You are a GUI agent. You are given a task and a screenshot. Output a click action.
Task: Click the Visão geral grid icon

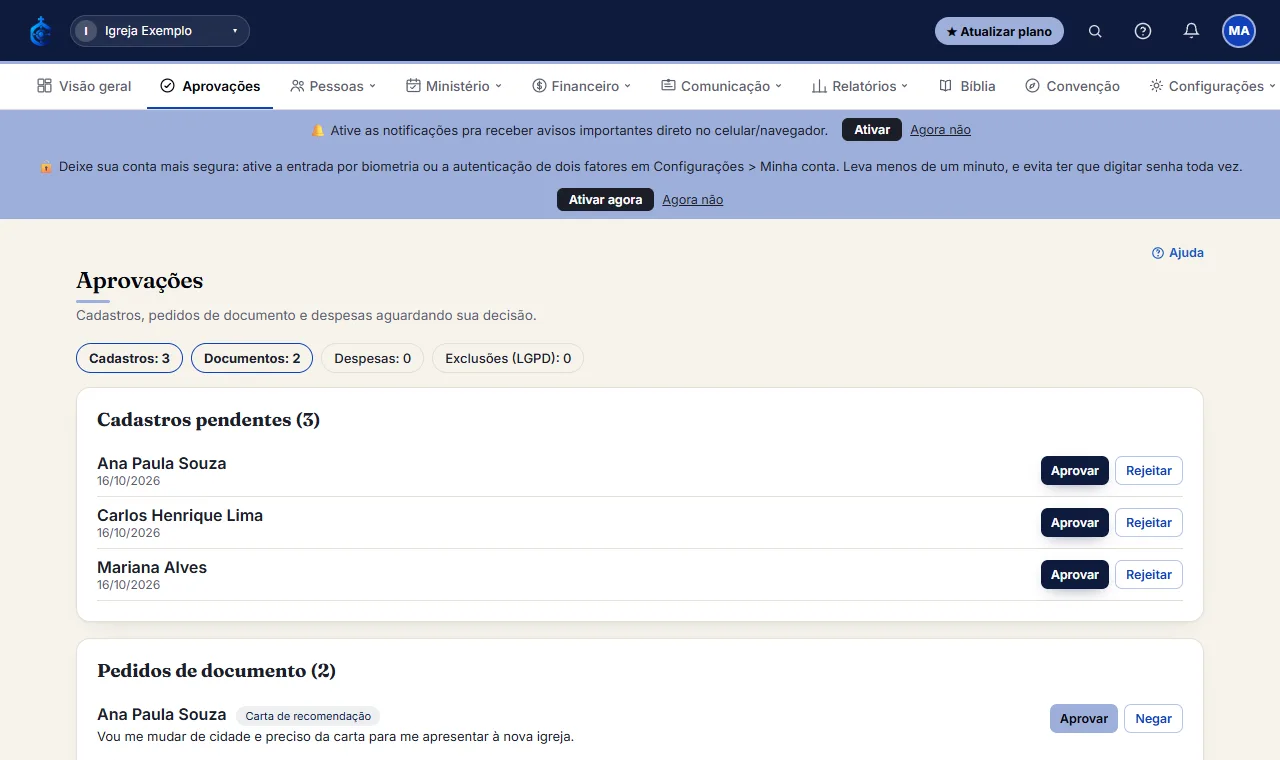tap(44, 86)
